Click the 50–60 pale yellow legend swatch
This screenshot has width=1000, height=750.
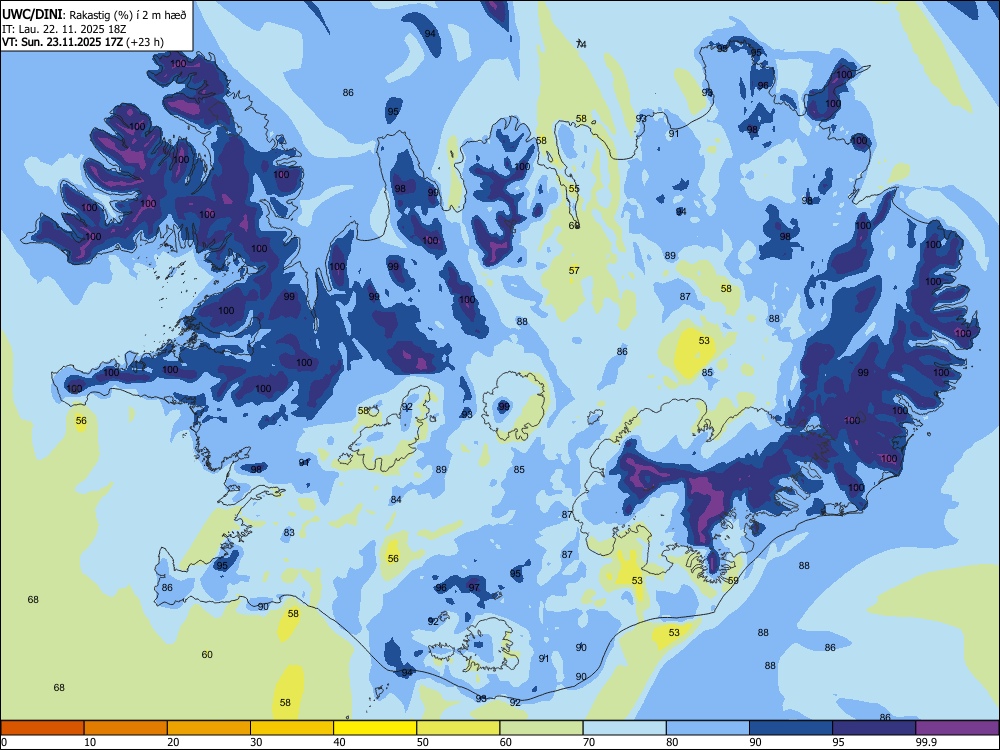(458, 728)
